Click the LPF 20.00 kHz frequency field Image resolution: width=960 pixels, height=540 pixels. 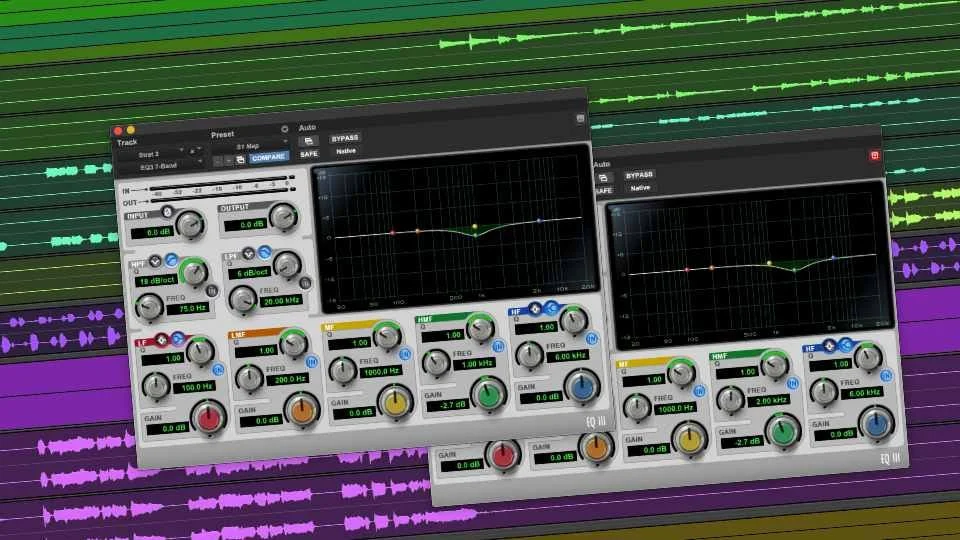(282, 301)
